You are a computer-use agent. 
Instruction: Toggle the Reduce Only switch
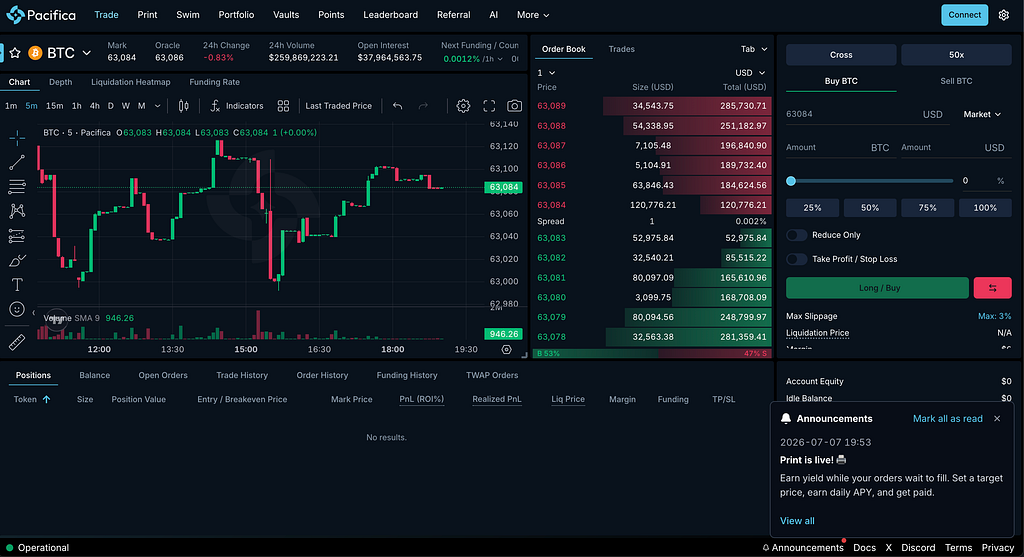pyautogui.click(x=797, y=235)
